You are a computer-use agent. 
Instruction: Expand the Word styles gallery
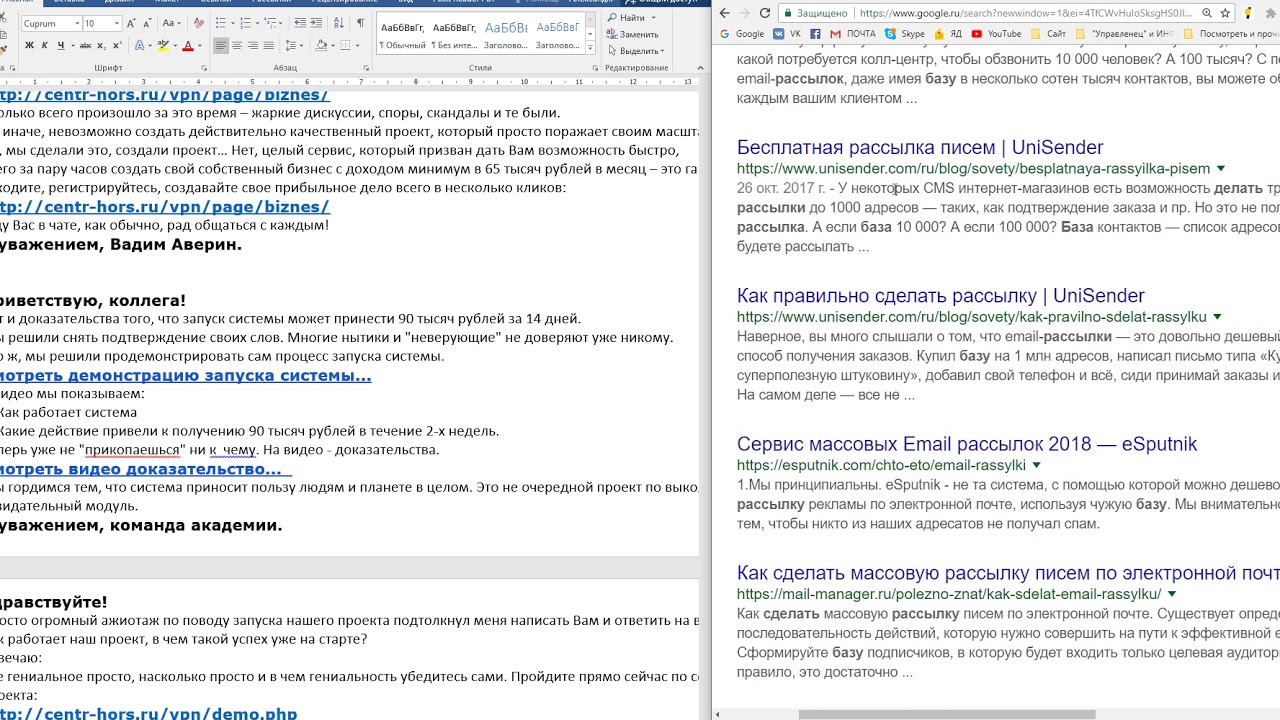pos(590,48)
